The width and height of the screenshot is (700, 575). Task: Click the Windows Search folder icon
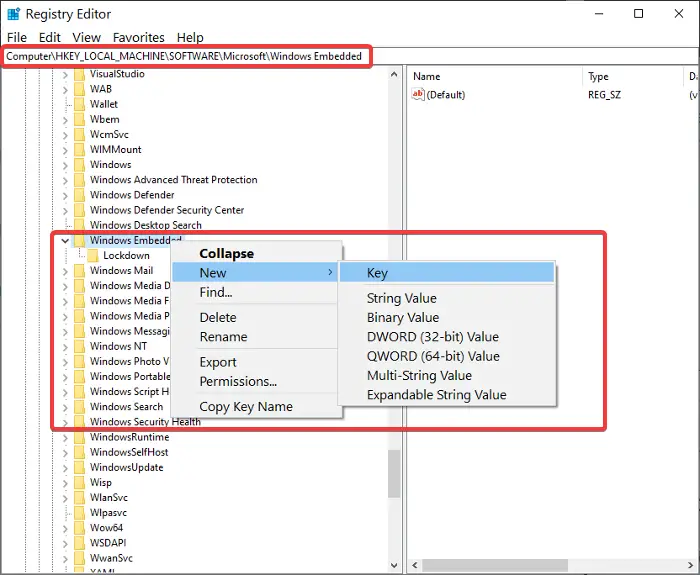[79, 407]
